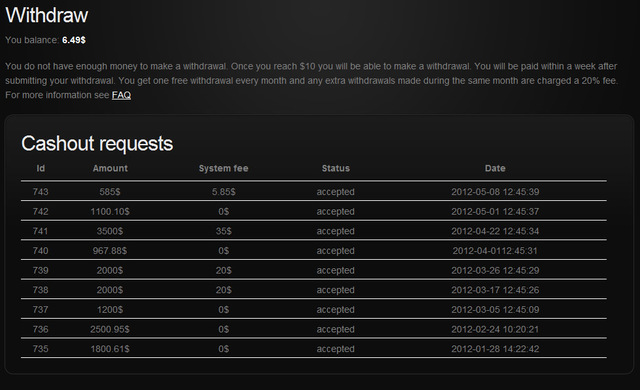Select request id 740

click(x=40, y=250)
